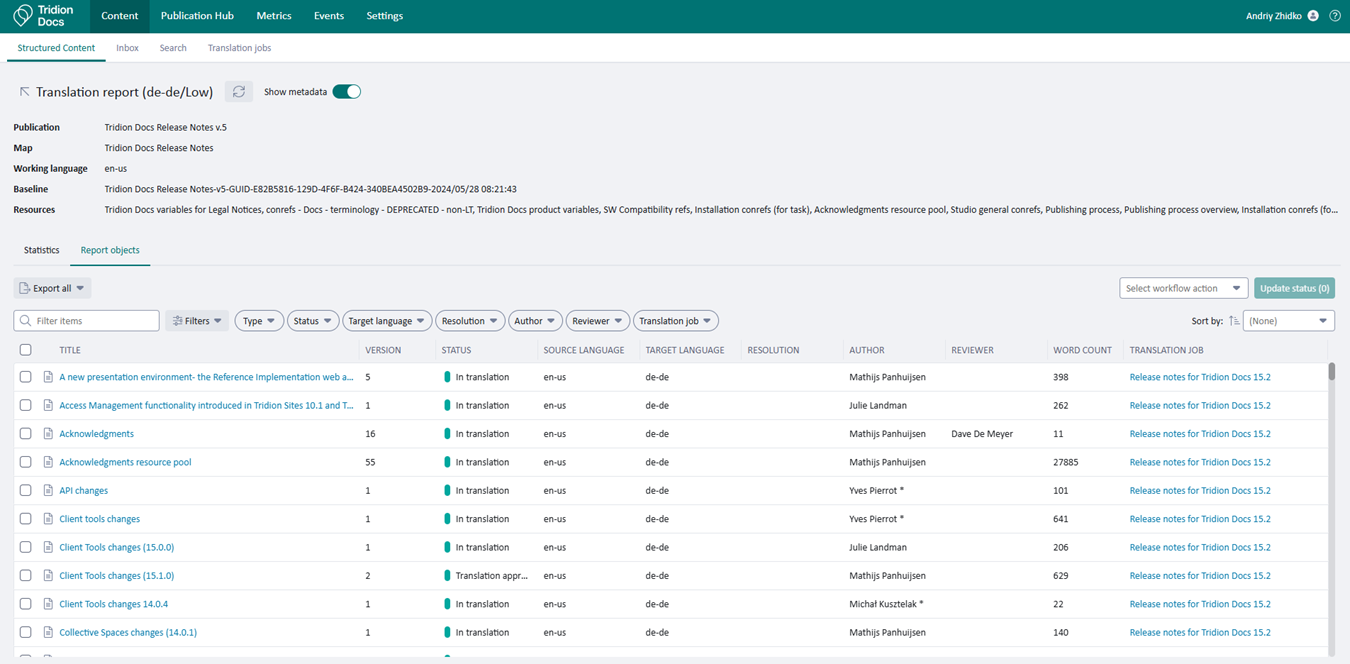The height and width of the screenshot is (664, 1350).
Task: Click the Tridion Docs logo icon
Action: [22, 16]
